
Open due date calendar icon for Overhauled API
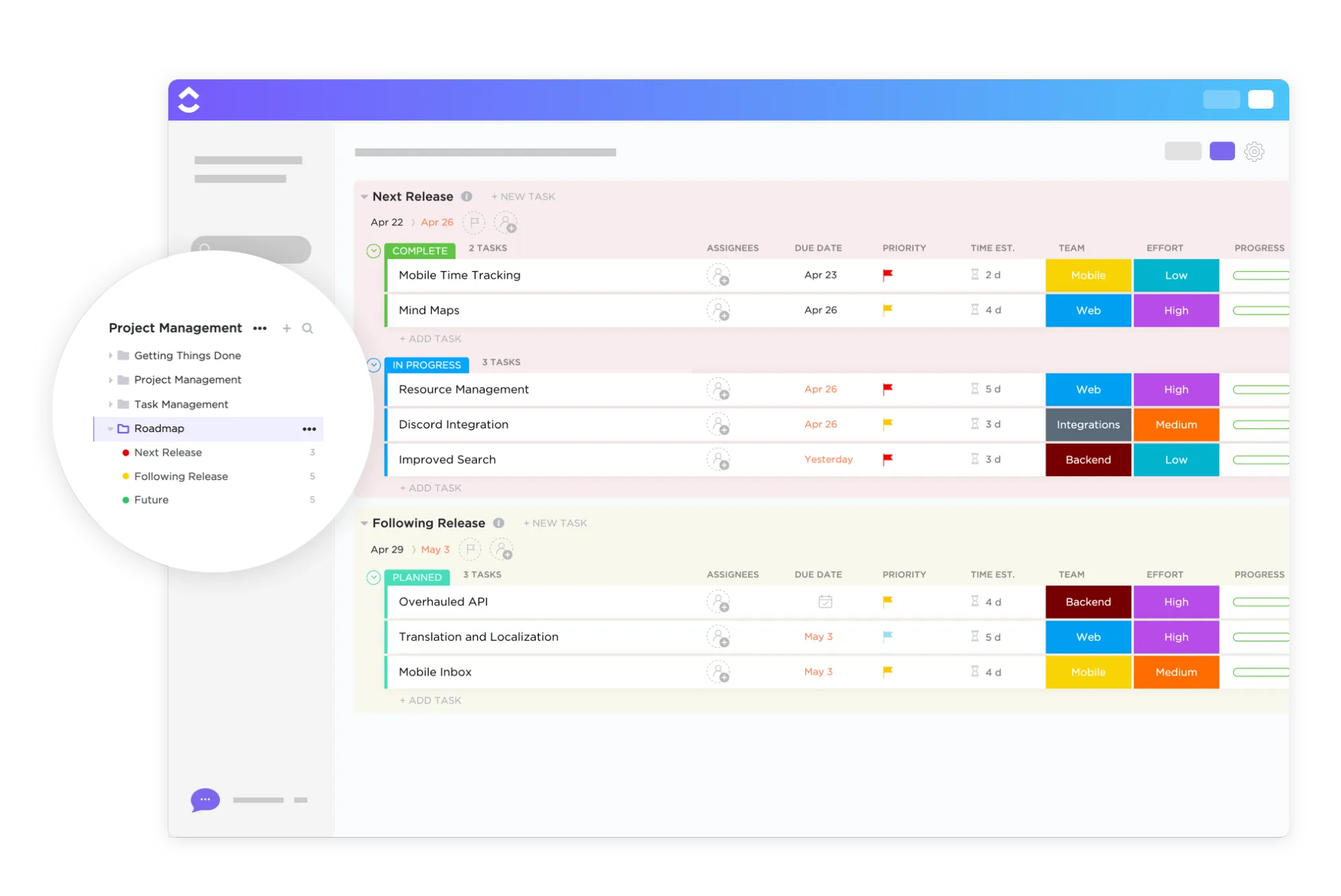(825, 602)
